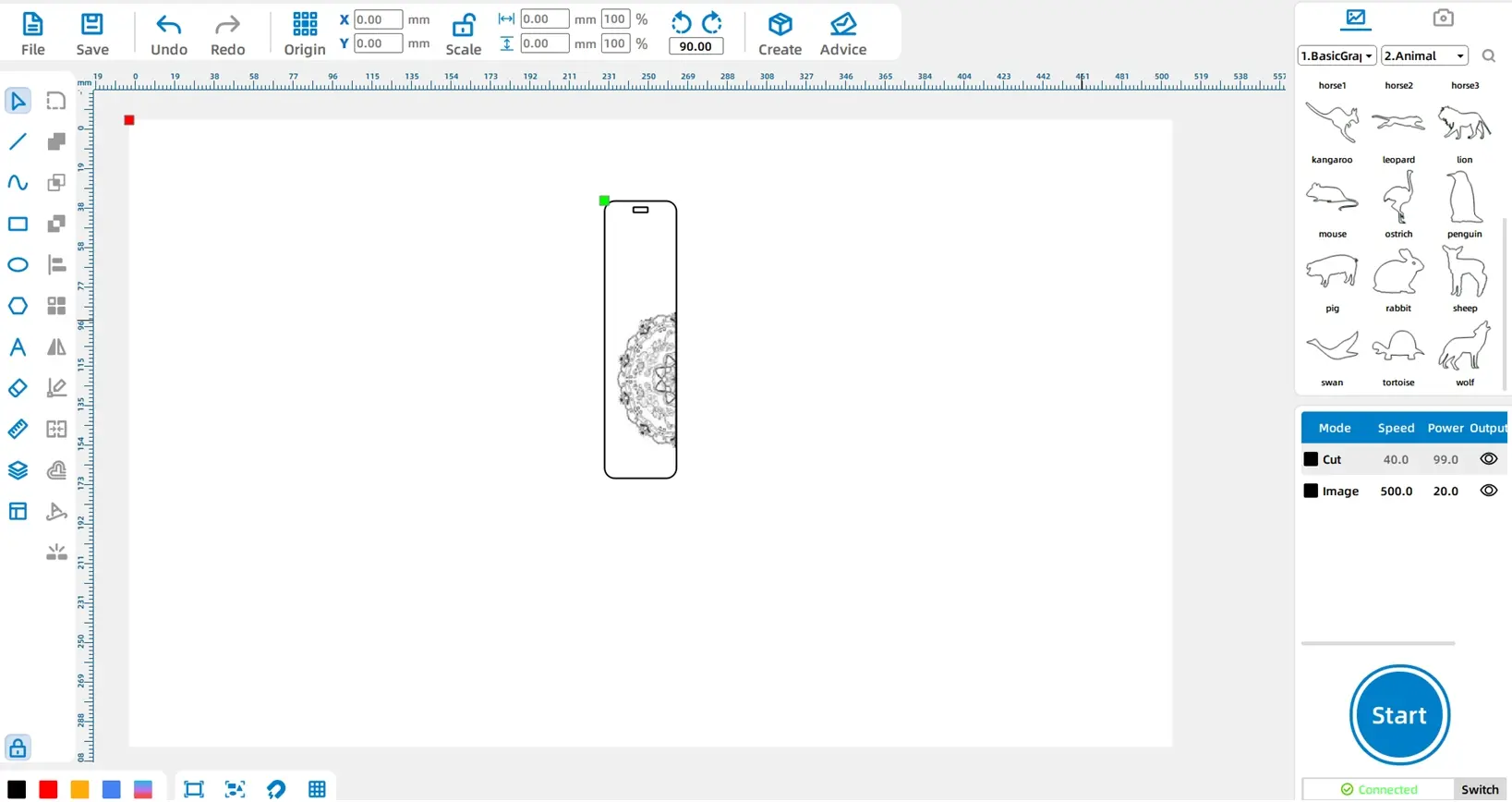The image size is (1512, 802).
Task: Click the Image layer speed value 500.0
Action: pos(1397,492)
